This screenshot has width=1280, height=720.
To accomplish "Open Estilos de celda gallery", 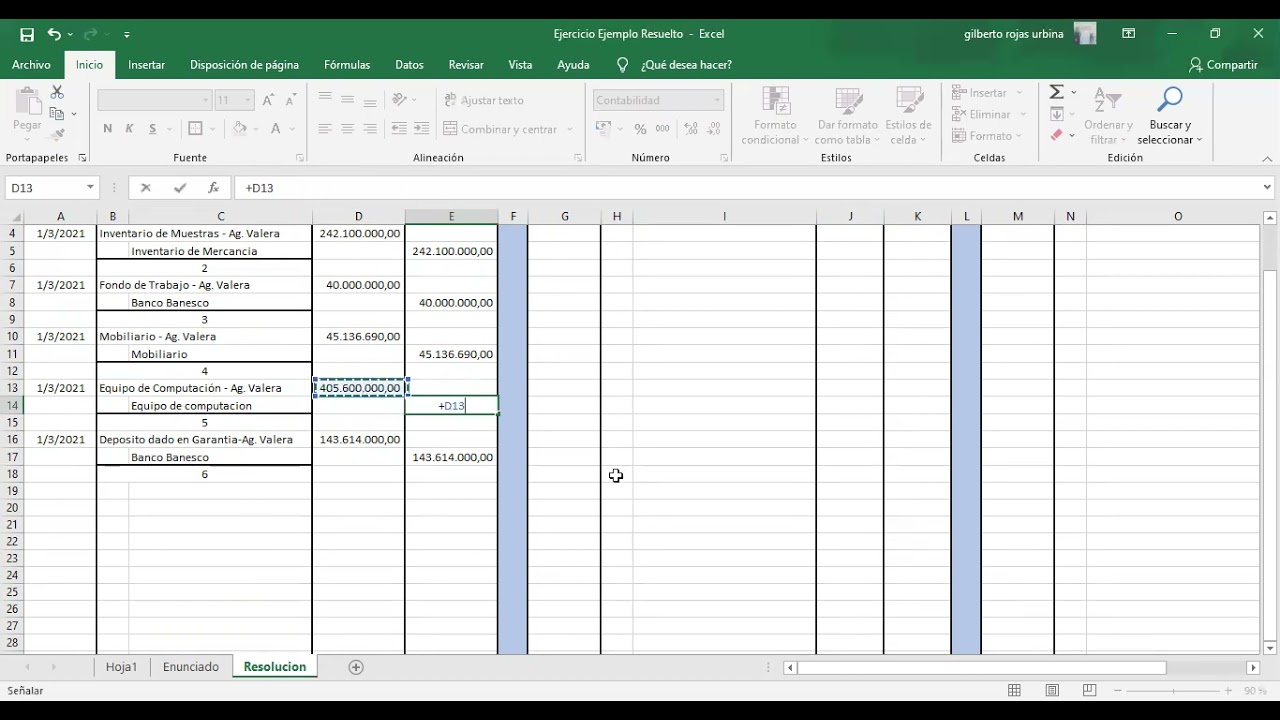I will (908, 116).
